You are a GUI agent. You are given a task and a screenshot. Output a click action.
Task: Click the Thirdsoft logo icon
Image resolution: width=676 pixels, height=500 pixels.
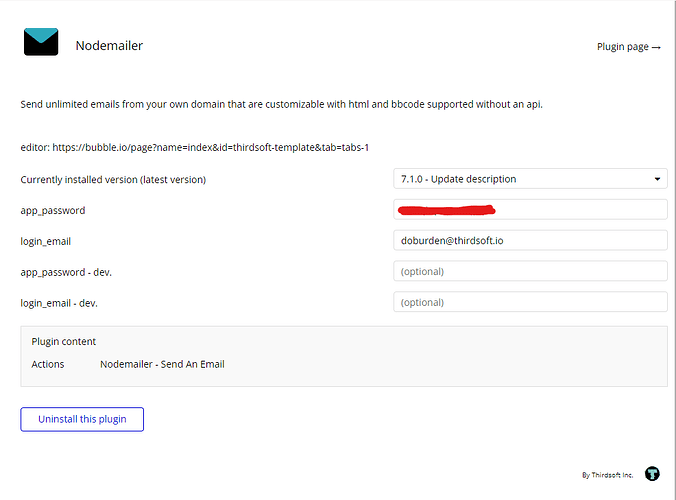(652, 474)
